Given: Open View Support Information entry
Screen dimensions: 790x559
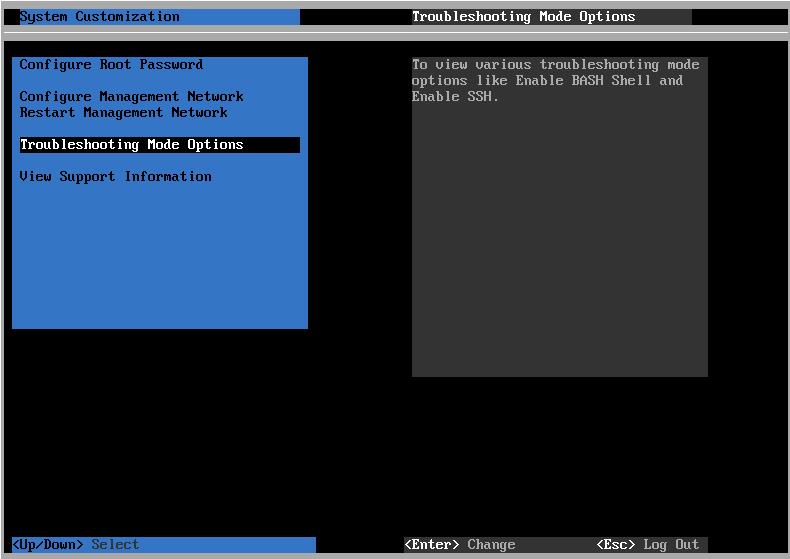Looking at the screenshot, I should pos(115,177).
